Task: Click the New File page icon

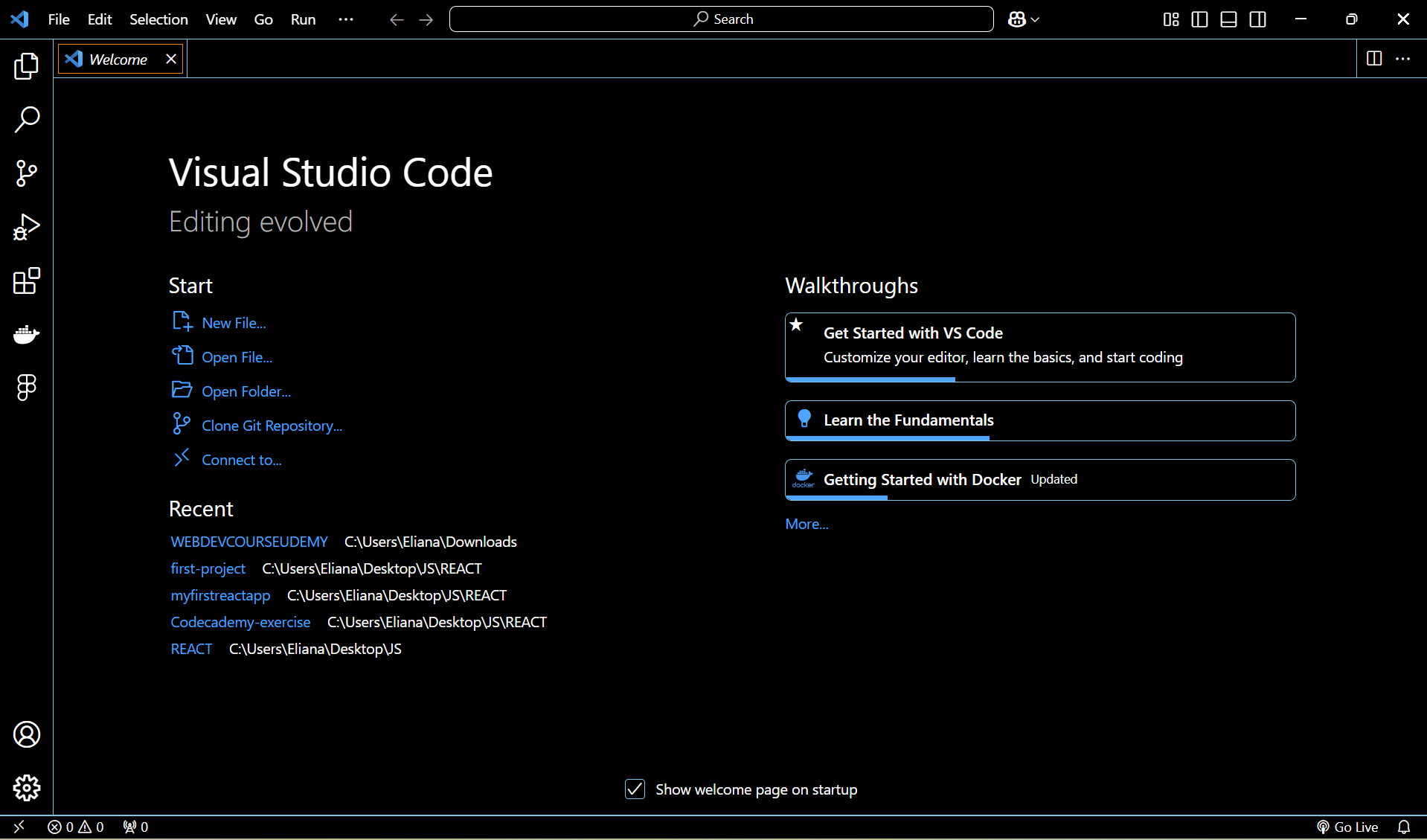Action: pyautogui.click(x=182, y=321)
